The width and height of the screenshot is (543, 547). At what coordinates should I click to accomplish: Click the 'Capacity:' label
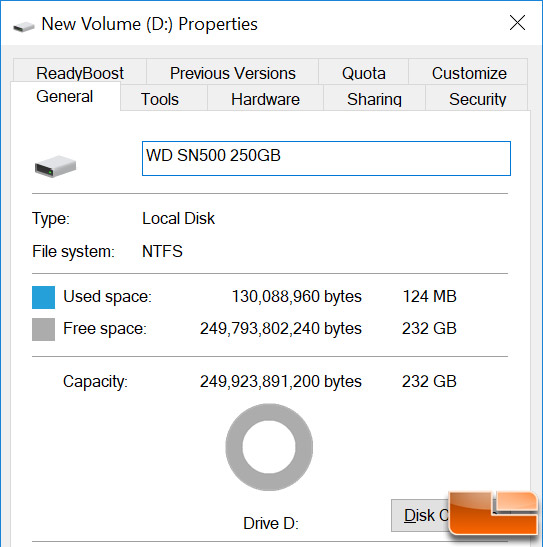(x=95, y=382)
